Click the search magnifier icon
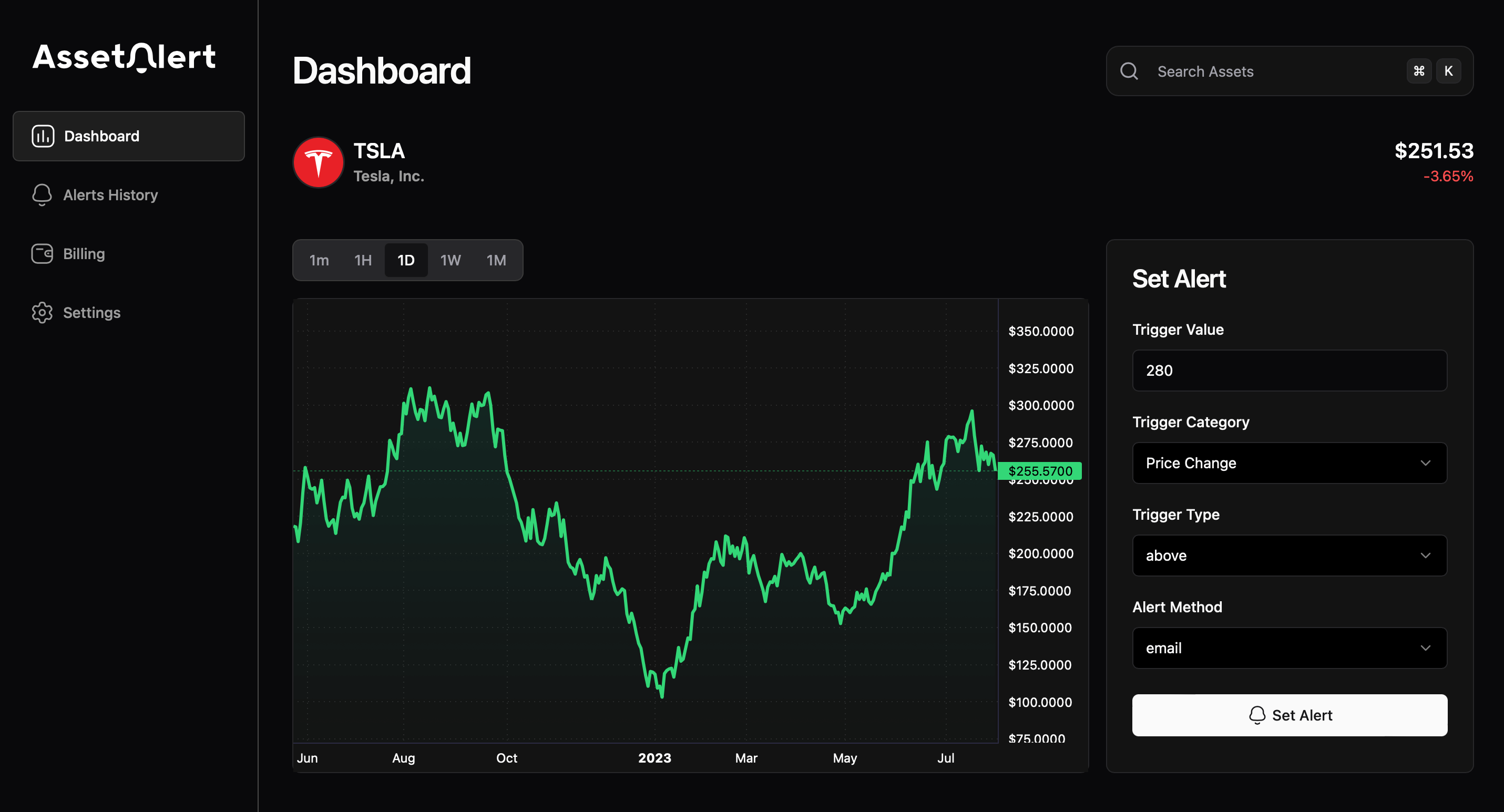This screenshot has height=812, width=1504. (x=1129, y=71)
